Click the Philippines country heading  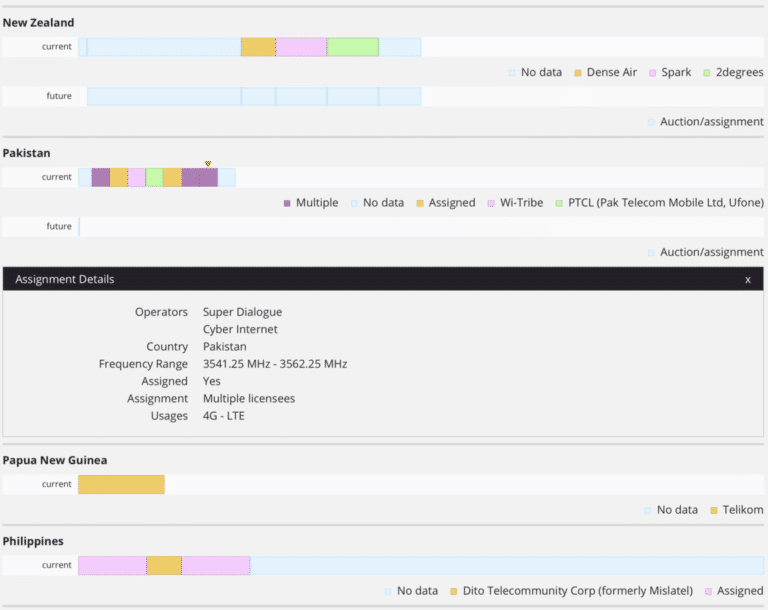[33, 541]
